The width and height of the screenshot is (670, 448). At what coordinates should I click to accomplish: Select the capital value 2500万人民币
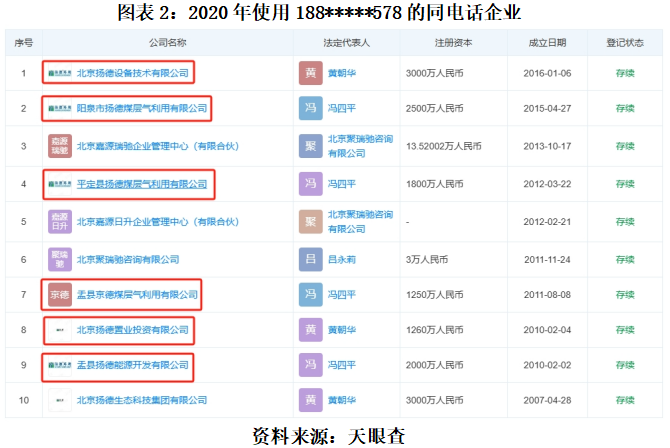435,108
